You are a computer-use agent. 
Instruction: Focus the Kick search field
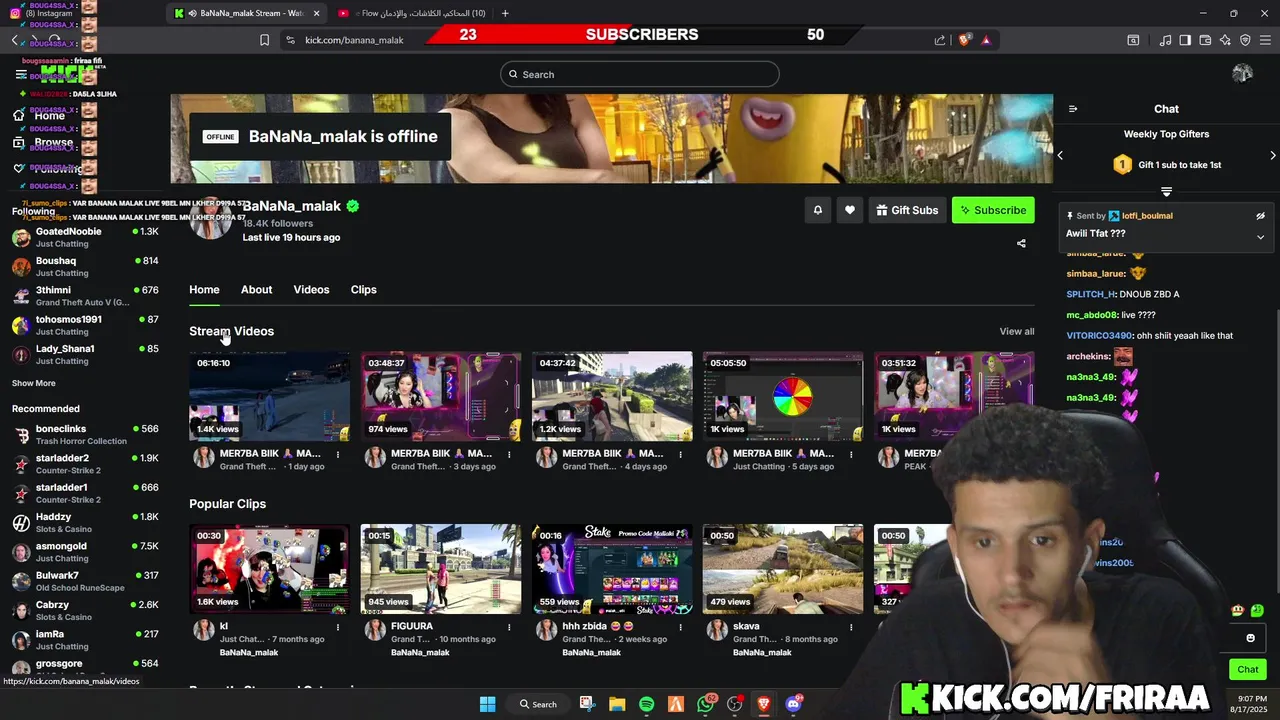[x=640, y=74]
